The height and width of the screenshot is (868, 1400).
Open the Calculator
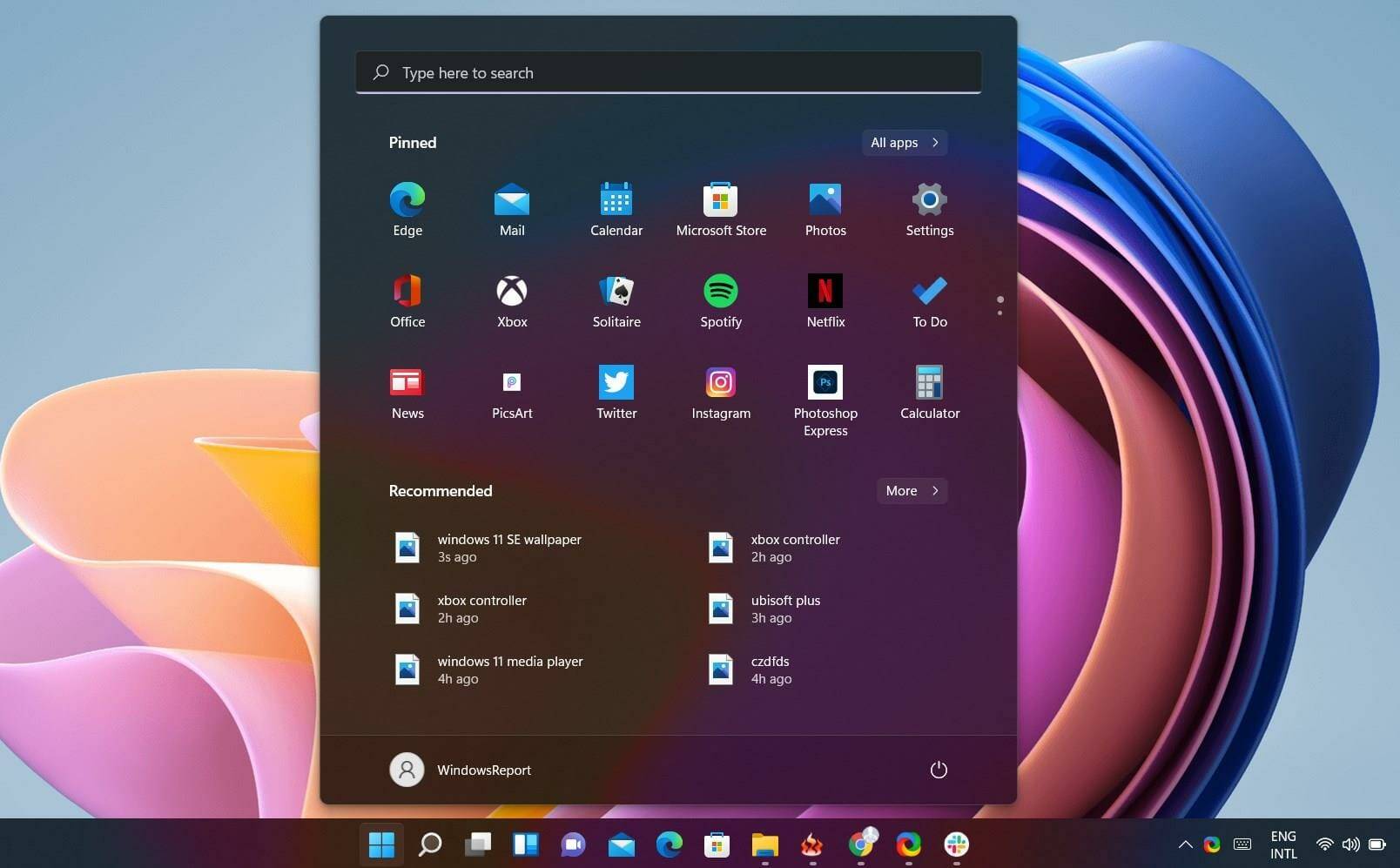pyautogui.click(x=929, y=383)
